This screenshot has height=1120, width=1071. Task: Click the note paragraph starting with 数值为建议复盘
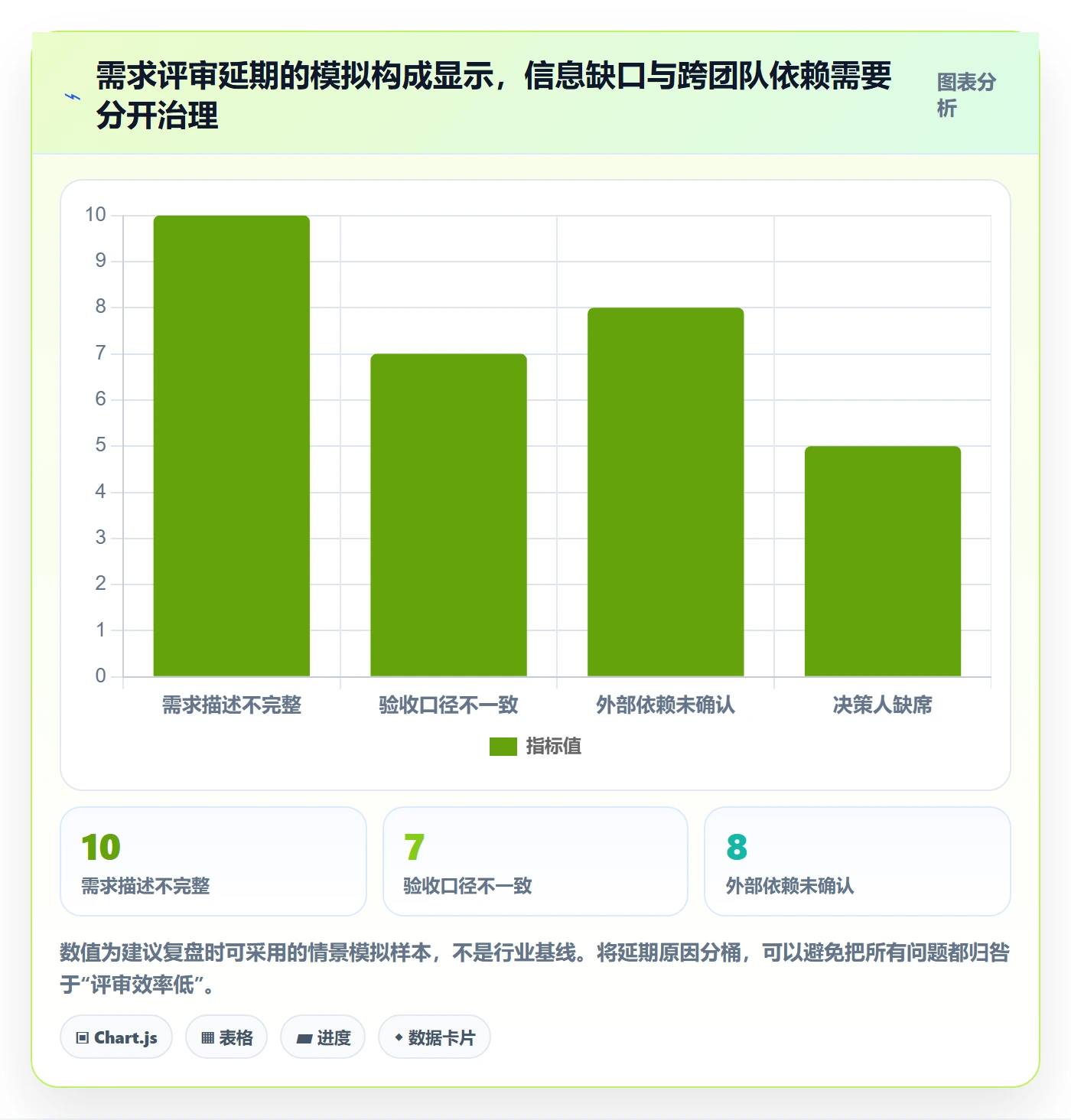point(535,968)
